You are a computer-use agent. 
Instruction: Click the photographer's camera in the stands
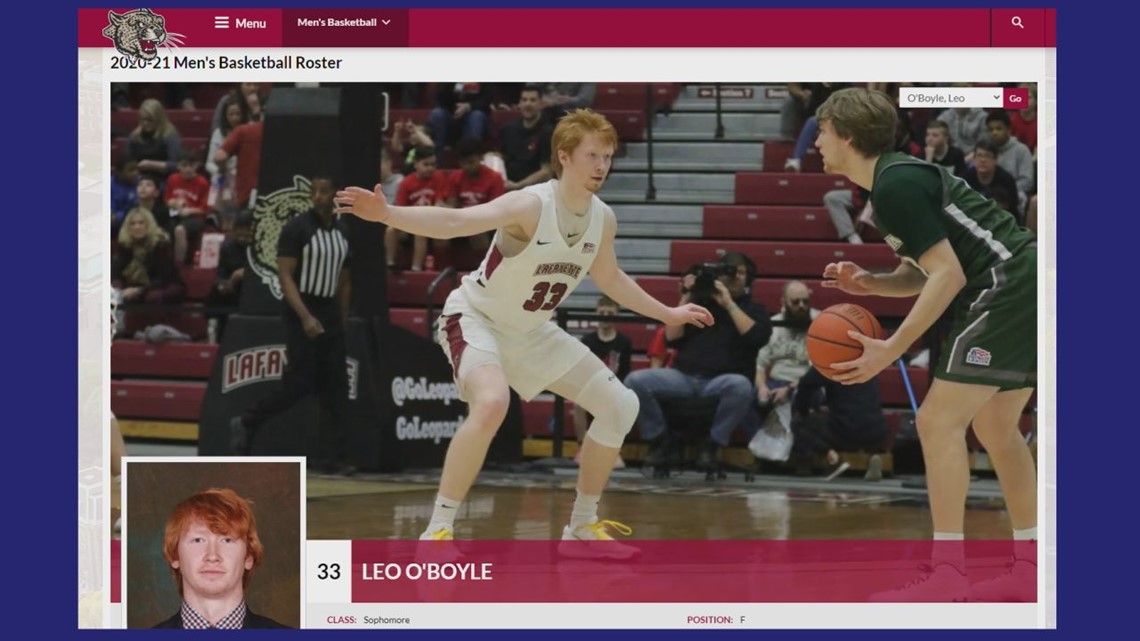click(708, 280)
